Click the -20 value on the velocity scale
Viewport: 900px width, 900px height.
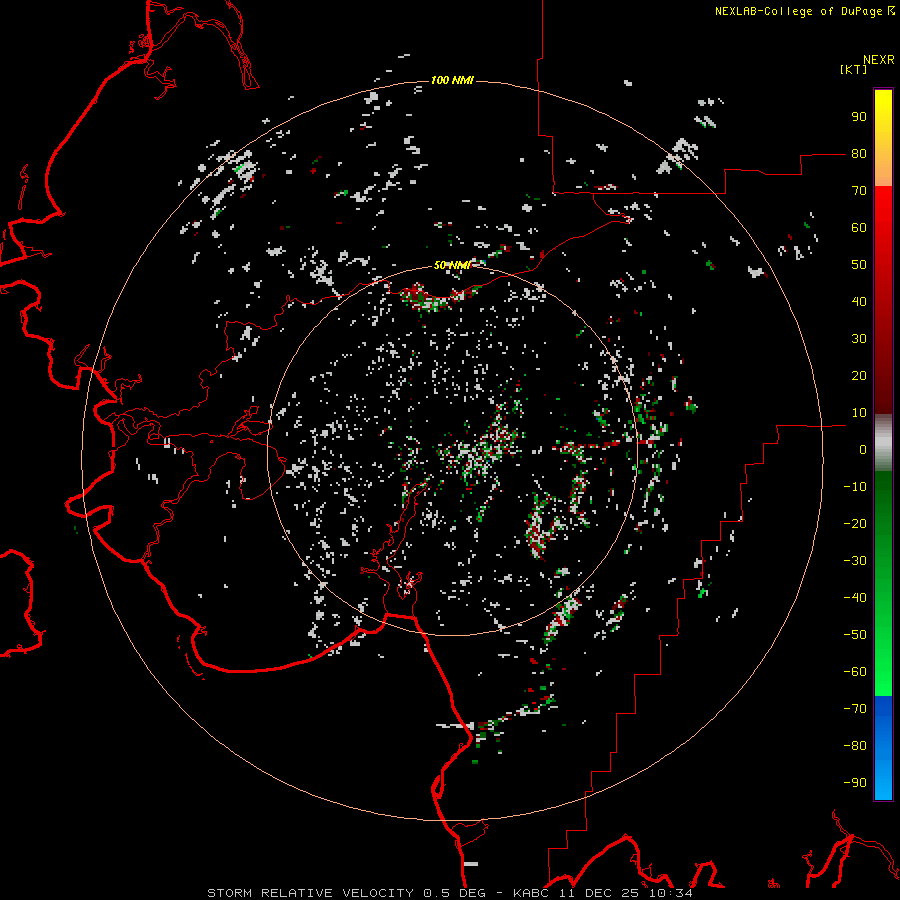tap(855, 523)
